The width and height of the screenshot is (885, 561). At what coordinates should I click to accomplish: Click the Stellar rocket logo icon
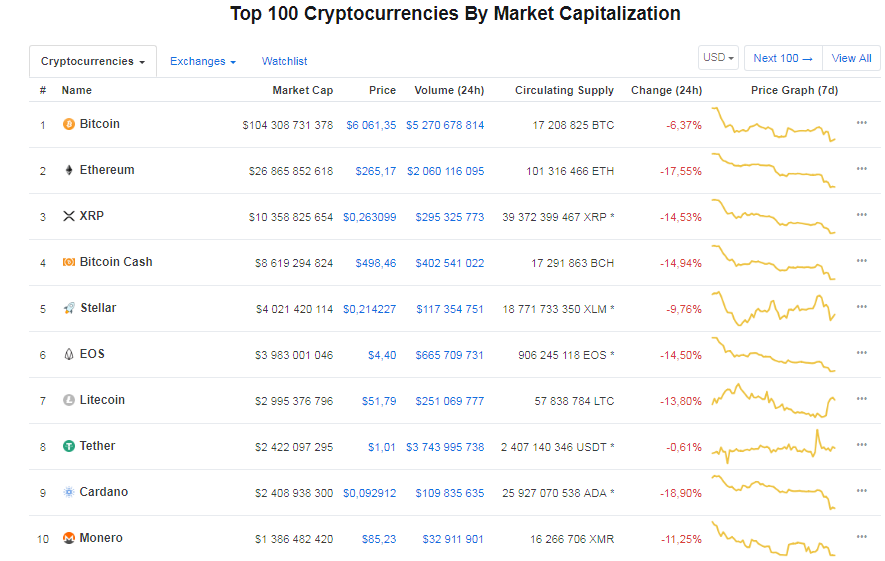click(x=69, y=309)
